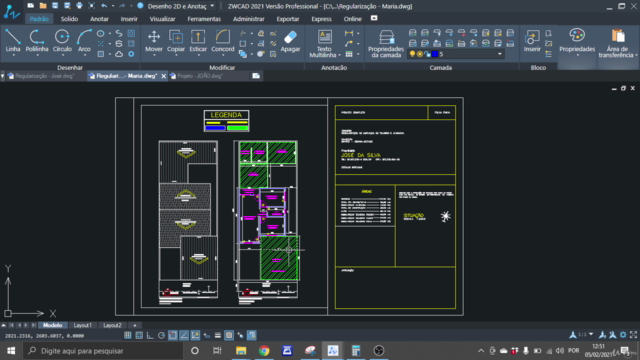Activate the Concord (fillet) tool
Screen dimensions: 640x360
tap(222, 40)
